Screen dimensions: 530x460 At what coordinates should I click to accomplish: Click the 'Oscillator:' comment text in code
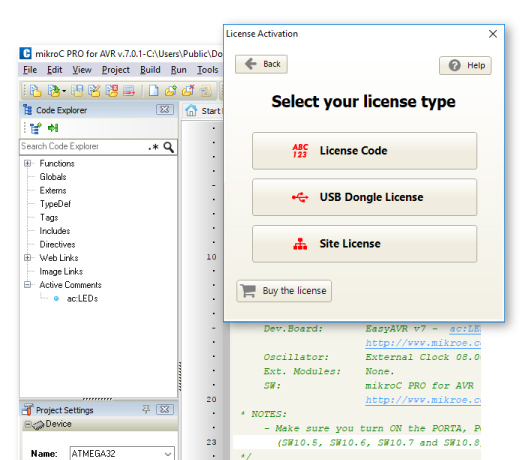(x=296, y=357)
